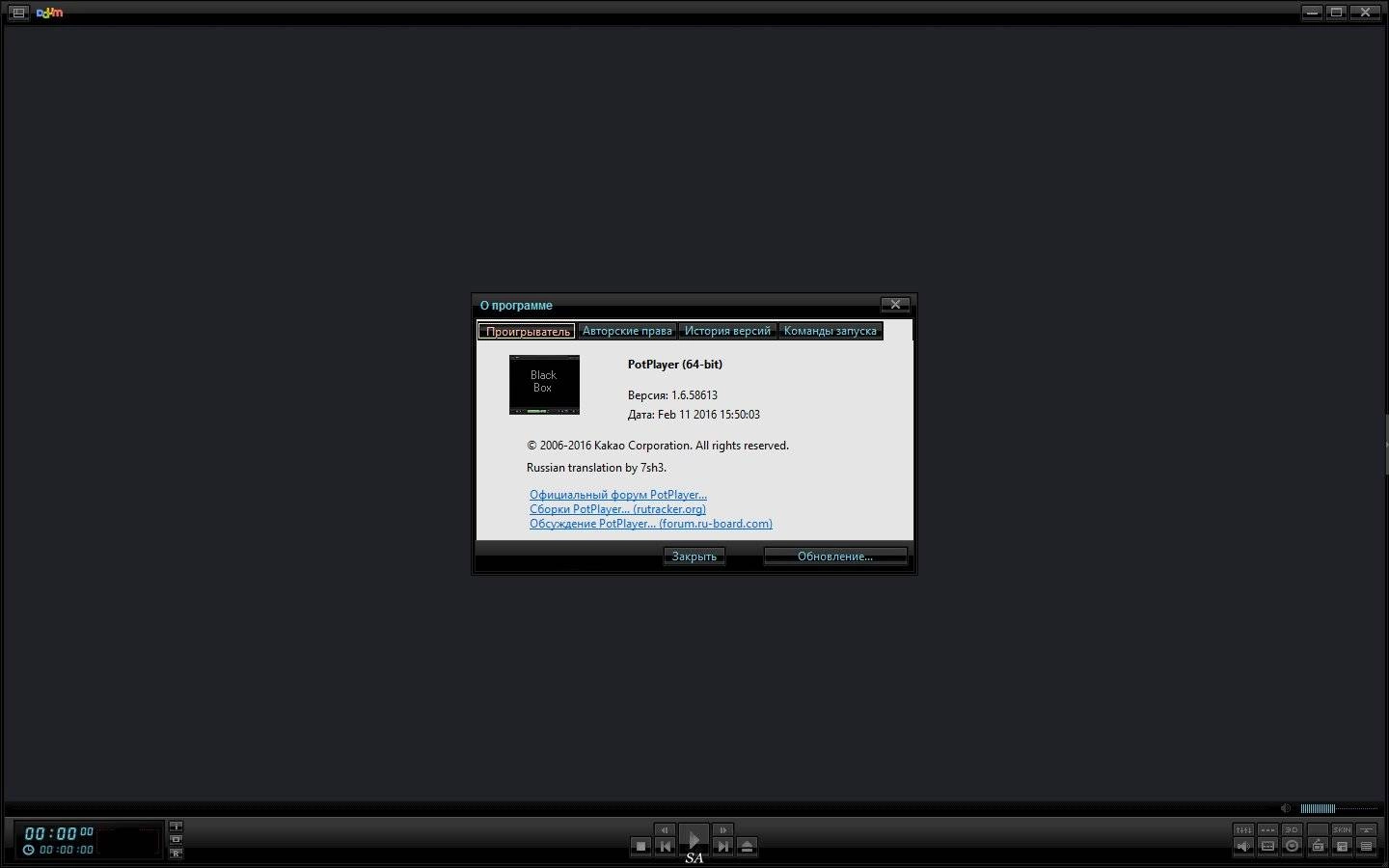
Task: Click the spectrum visualization box
Action: point(128,842)
